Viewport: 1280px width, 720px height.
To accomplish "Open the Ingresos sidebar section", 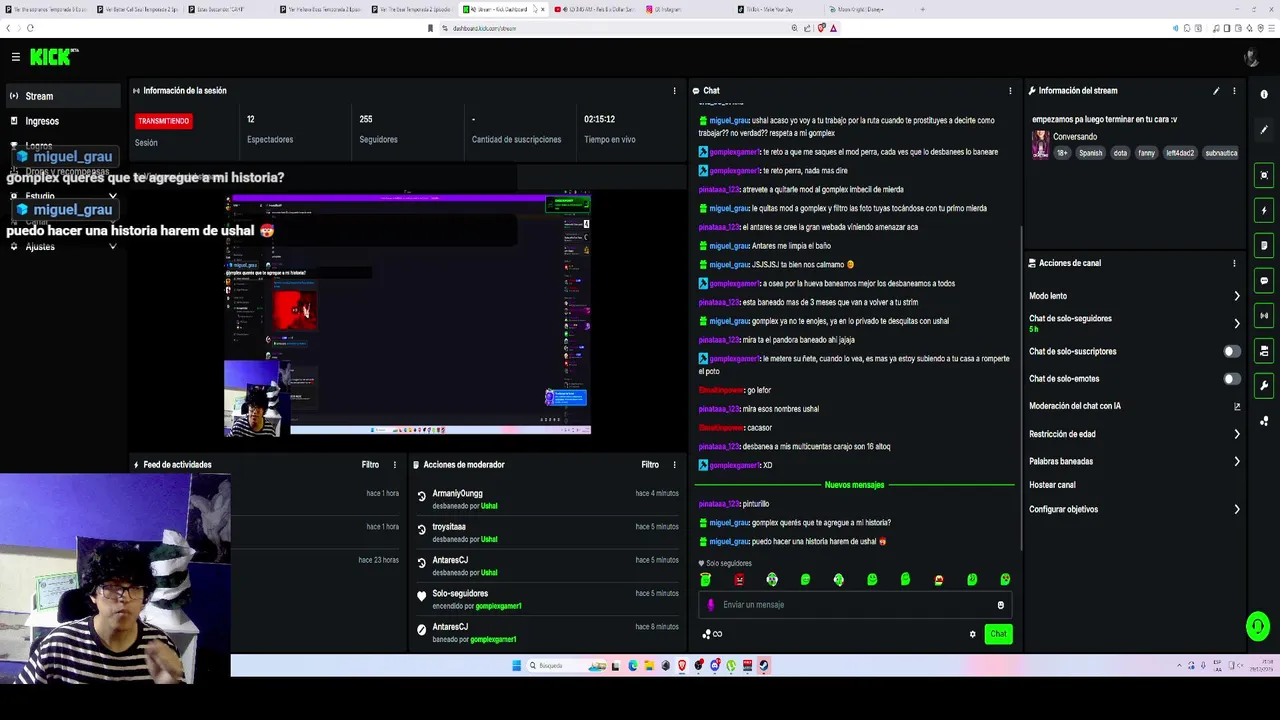I will tap(63, 121).
